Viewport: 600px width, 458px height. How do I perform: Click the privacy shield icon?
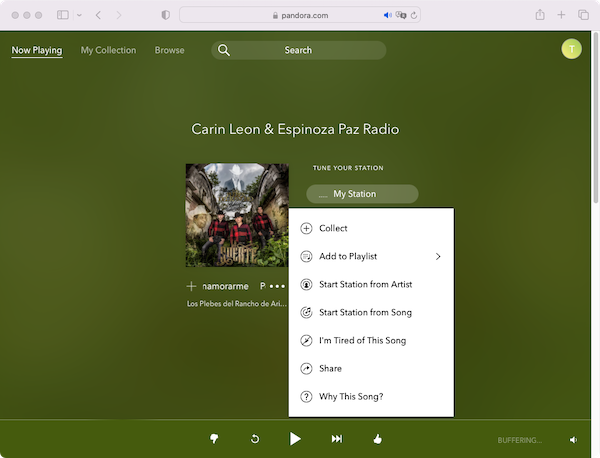pos(166,15)
